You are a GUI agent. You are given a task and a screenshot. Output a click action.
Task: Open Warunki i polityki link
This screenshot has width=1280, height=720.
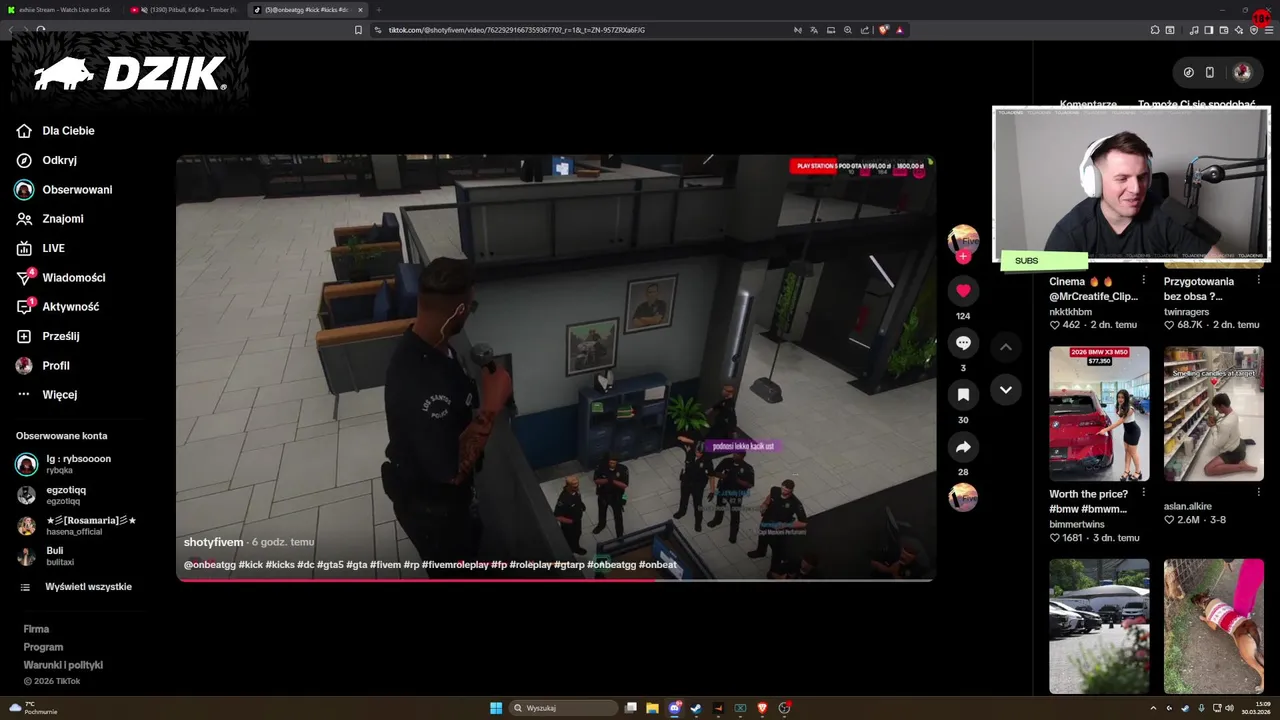point(63,665)
